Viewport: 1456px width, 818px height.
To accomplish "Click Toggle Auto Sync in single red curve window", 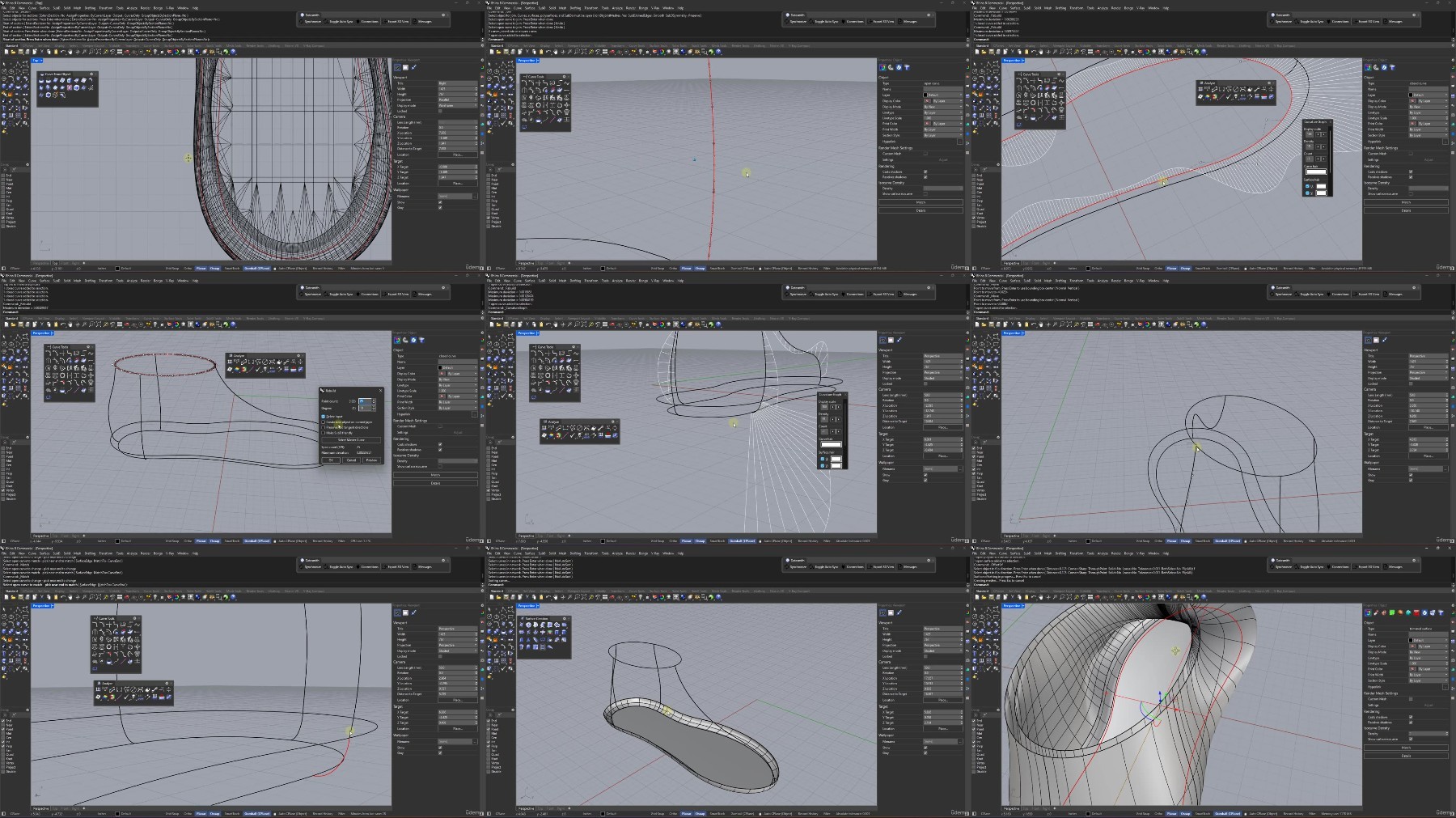I will [x=824, y=22].
